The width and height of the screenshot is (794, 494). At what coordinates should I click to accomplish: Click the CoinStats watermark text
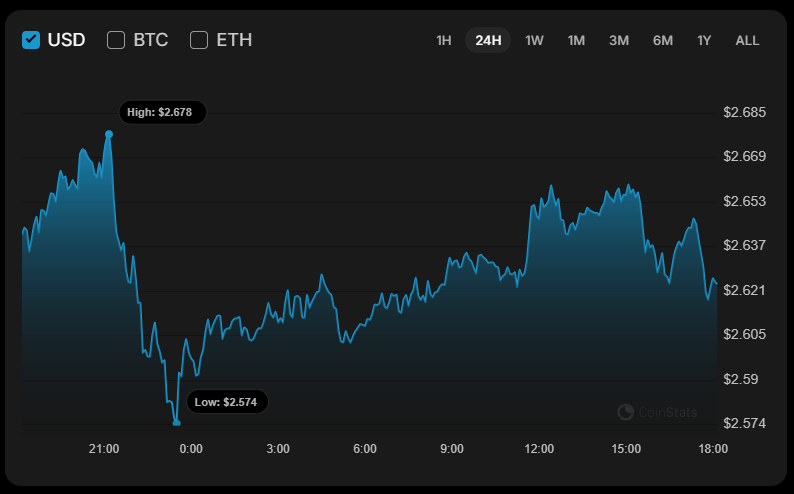coord(669,411)
